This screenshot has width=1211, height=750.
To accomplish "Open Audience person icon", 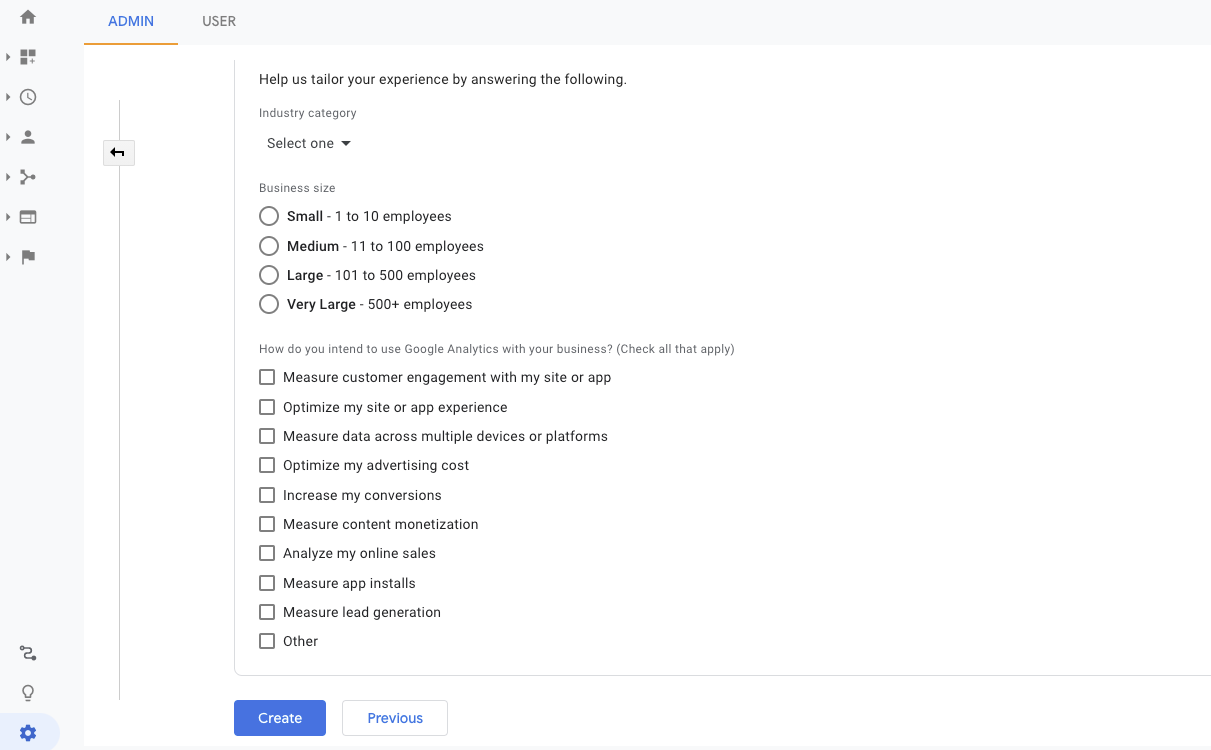I will (x=28, y=137).
